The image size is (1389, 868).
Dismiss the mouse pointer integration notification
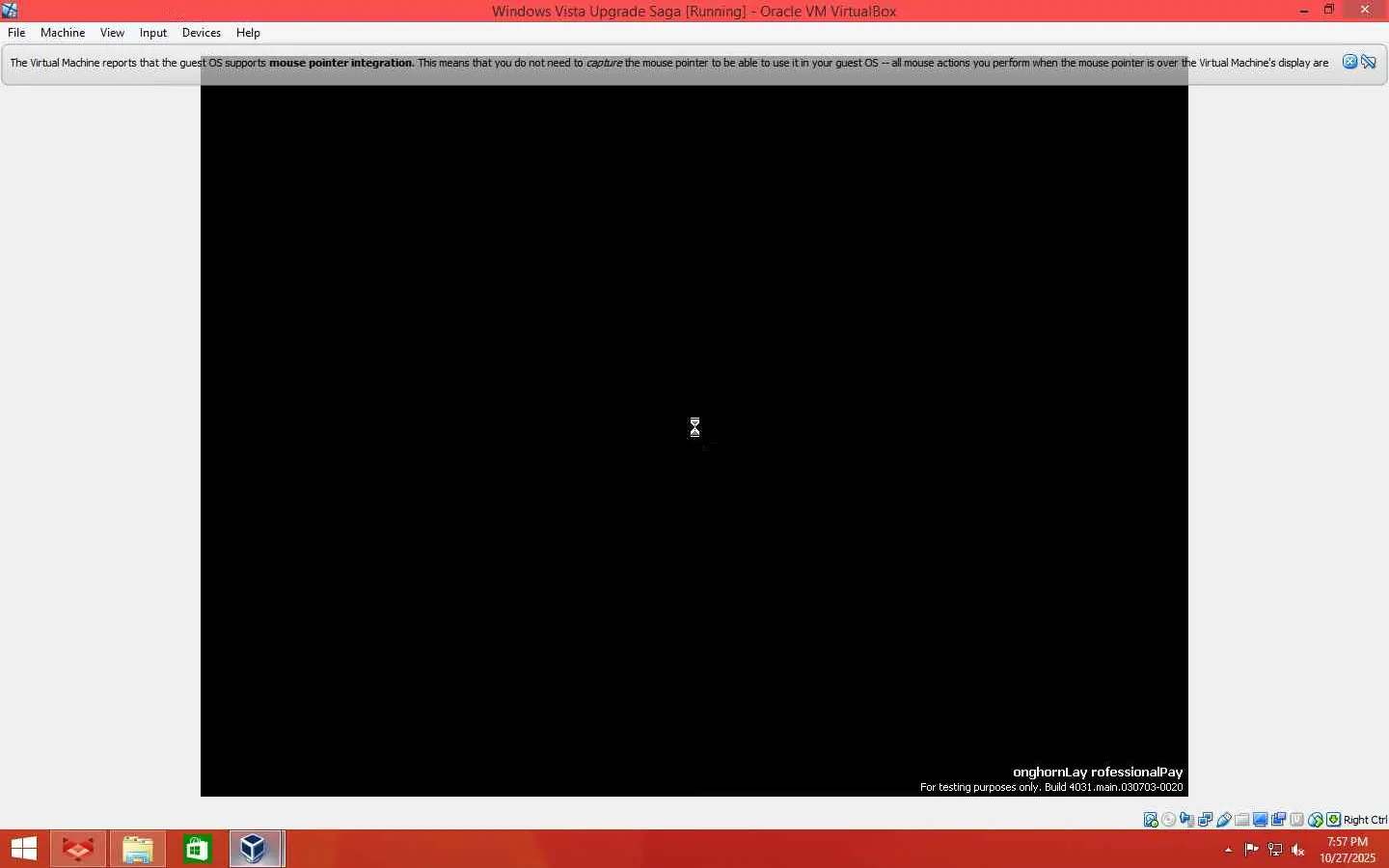(x=1350, y=62)
